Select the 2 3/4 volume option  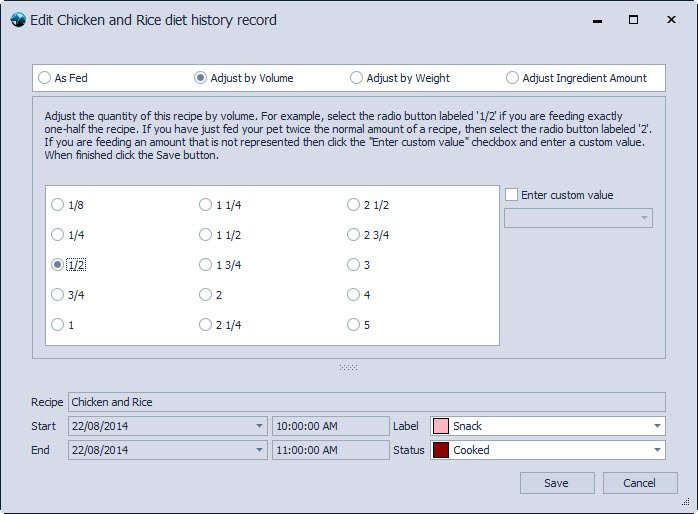[x=354, y=235]
